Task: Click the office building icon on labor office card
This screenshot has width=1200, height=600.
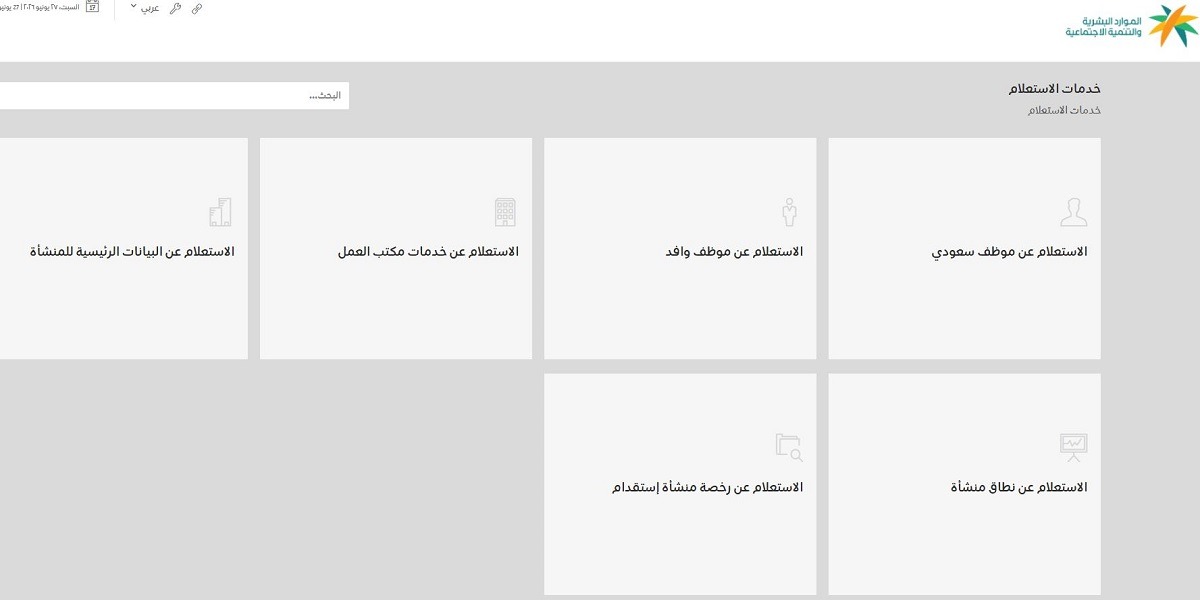Action: [x=506, y=212]
